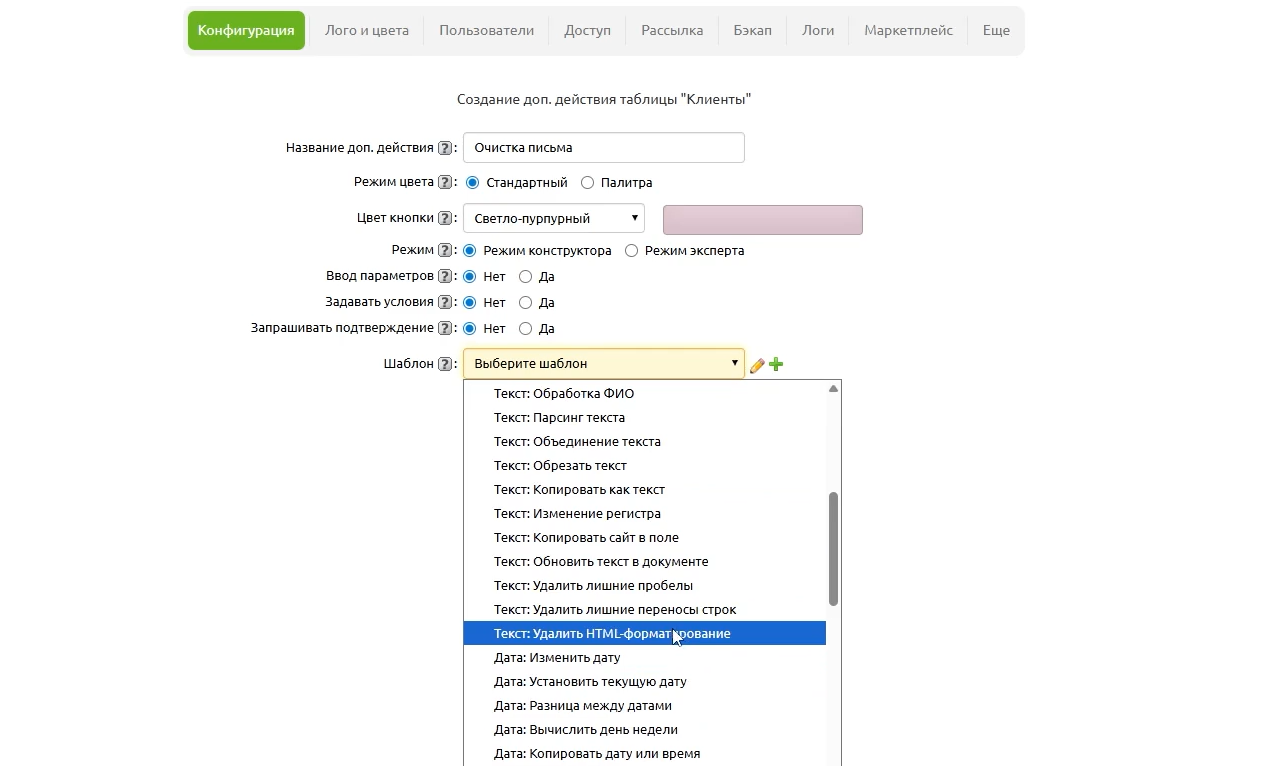Open help icon for Режим цвета
The height and width of the screenshot is (766, 1261).
point(445,183)
